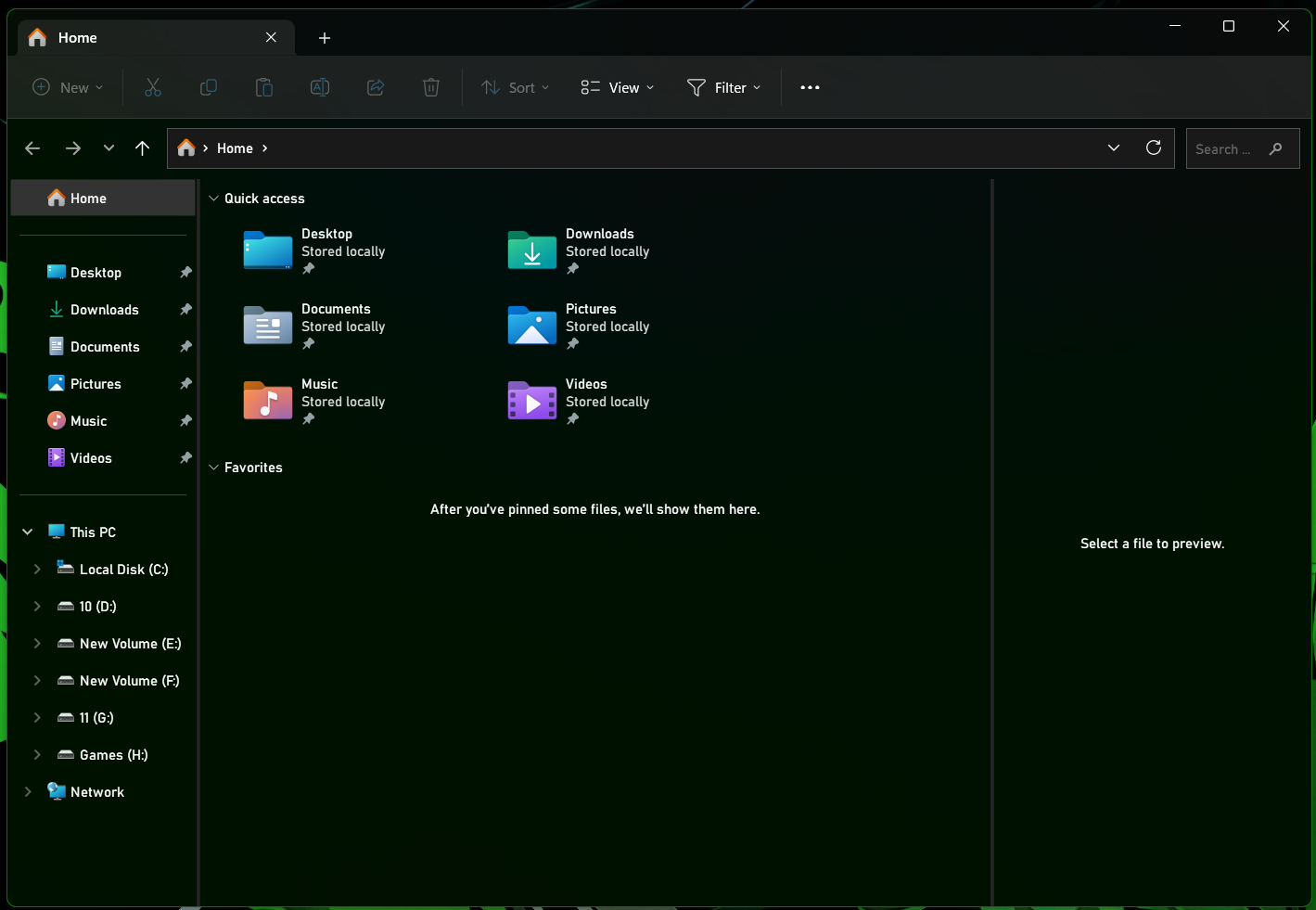
Task: Click the New button to create an item
Action: pyautogui.click(x=66, y=87)
